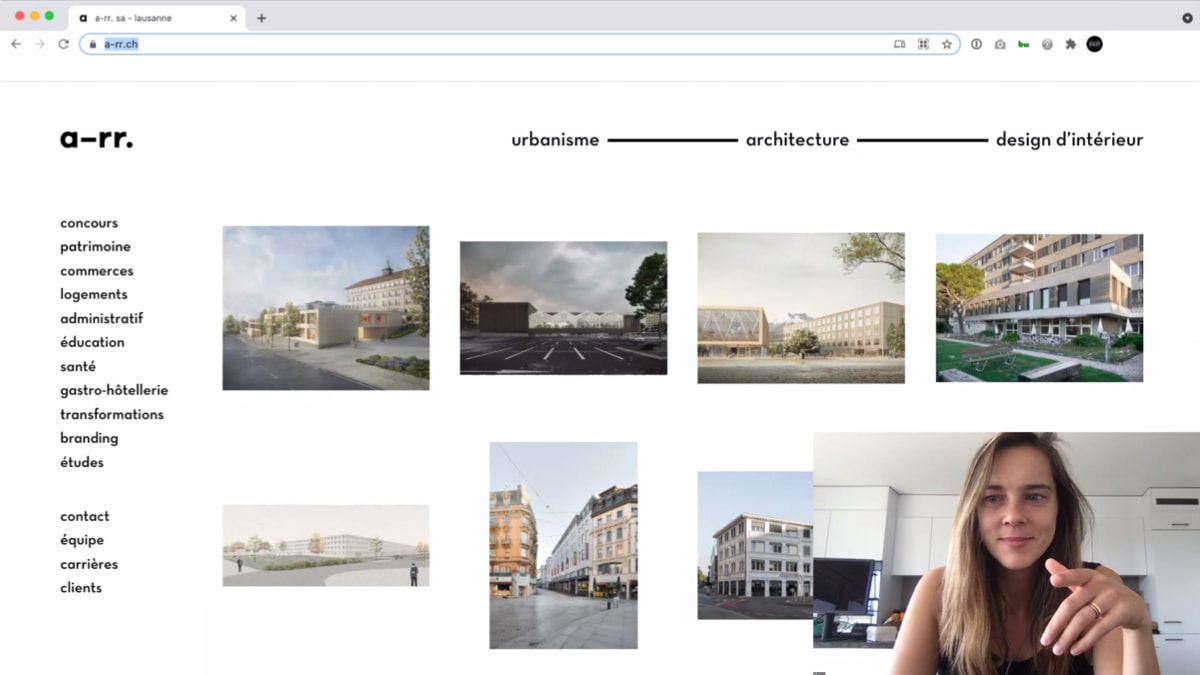
Task: Open the white corner building thumbnail
Action: [755, 545]
